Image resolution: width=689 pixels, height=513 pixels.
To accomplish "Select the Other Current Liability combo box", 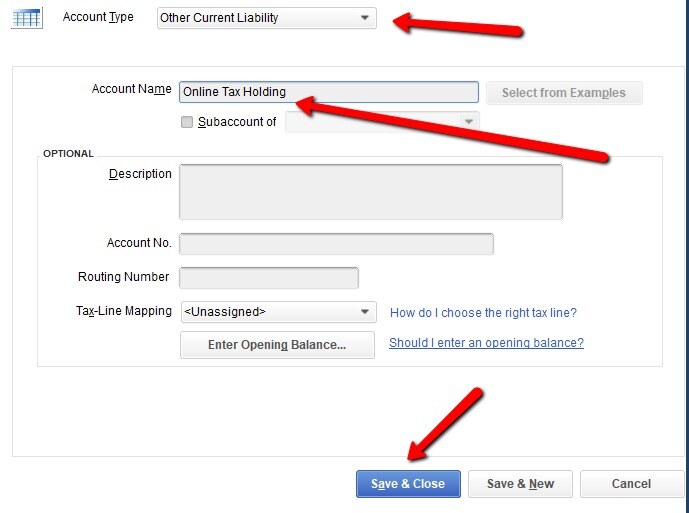I will 267,18.
